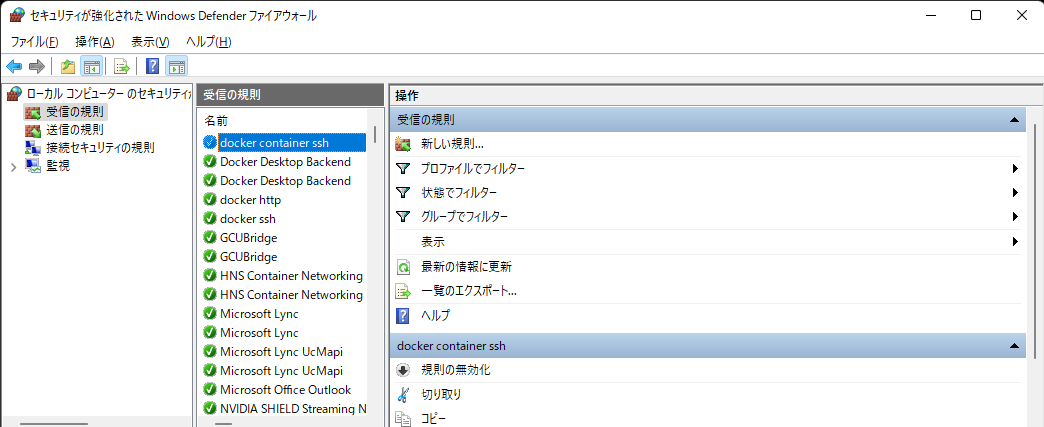Click the export list toolbar icon

coord(122,67)
